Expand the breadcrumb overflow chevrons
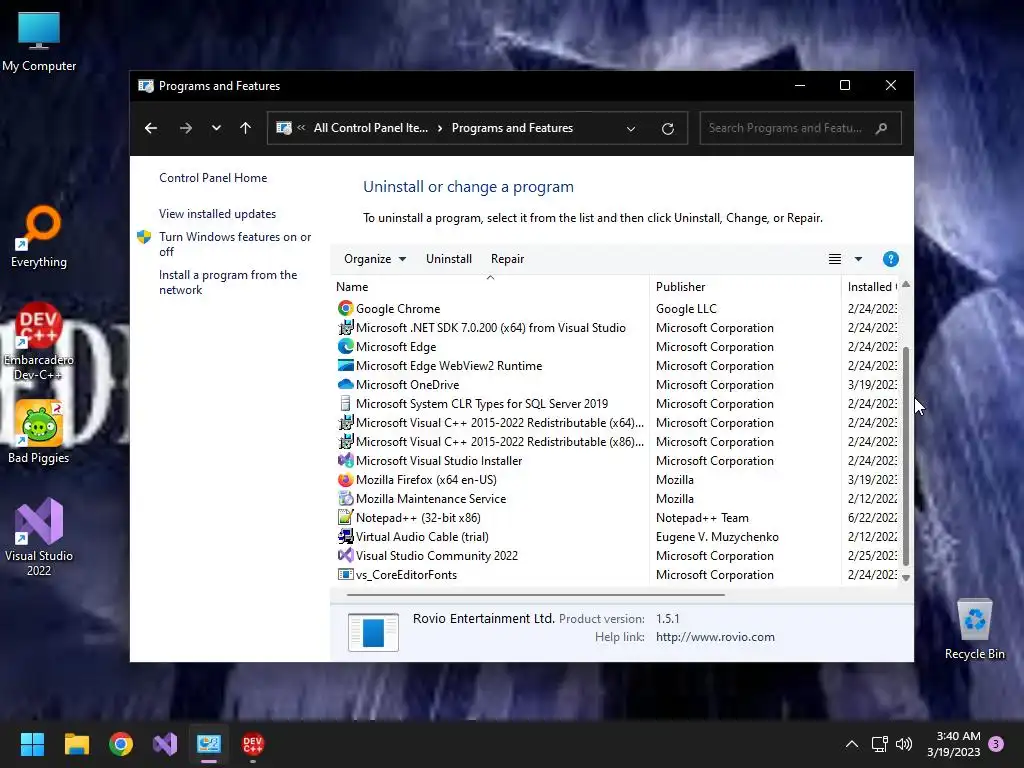Screen dimensions: 1024x768 tap(301, 128)
